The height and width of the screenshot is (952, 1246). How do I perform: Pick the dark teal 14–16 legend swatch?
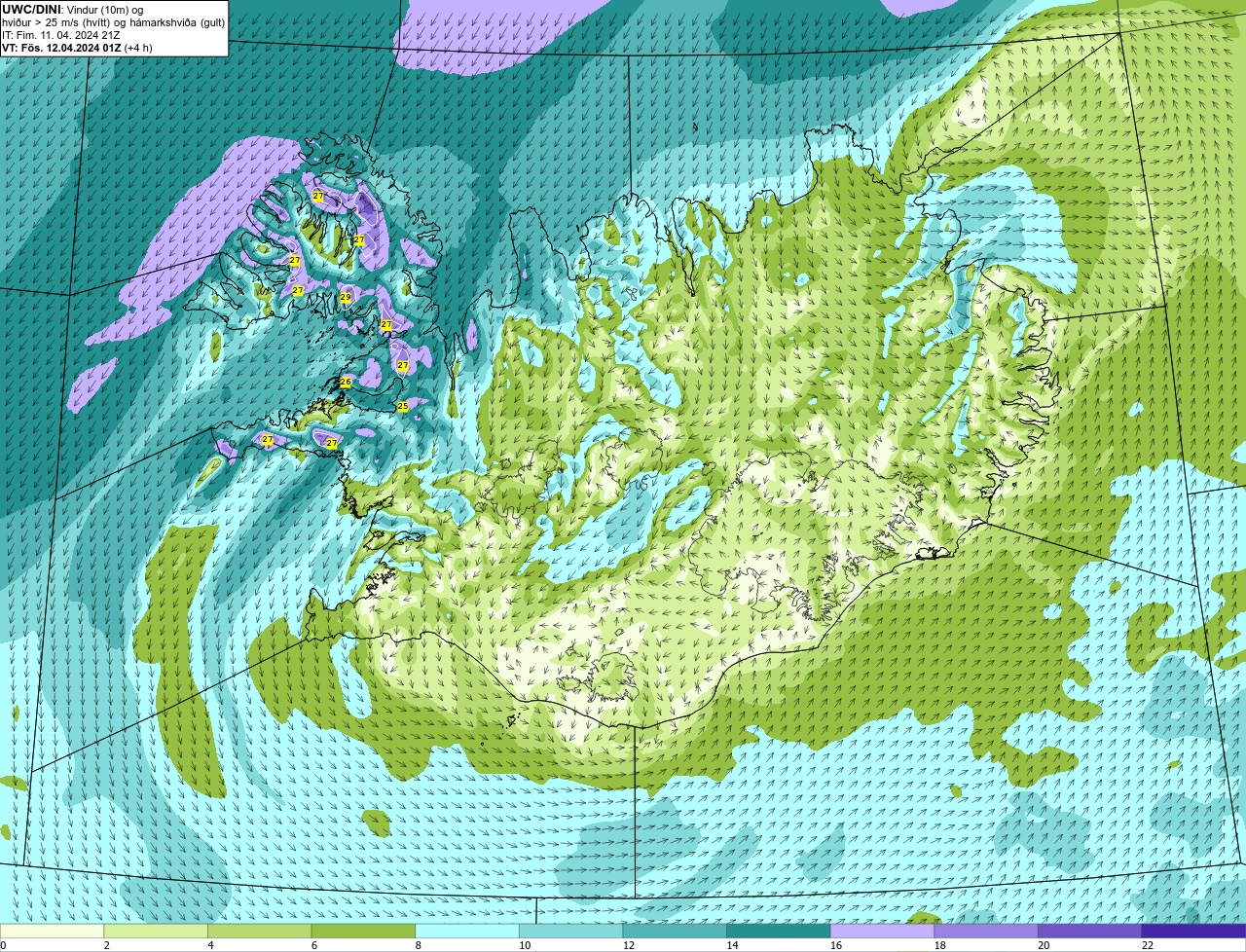[x=779, y=931]
